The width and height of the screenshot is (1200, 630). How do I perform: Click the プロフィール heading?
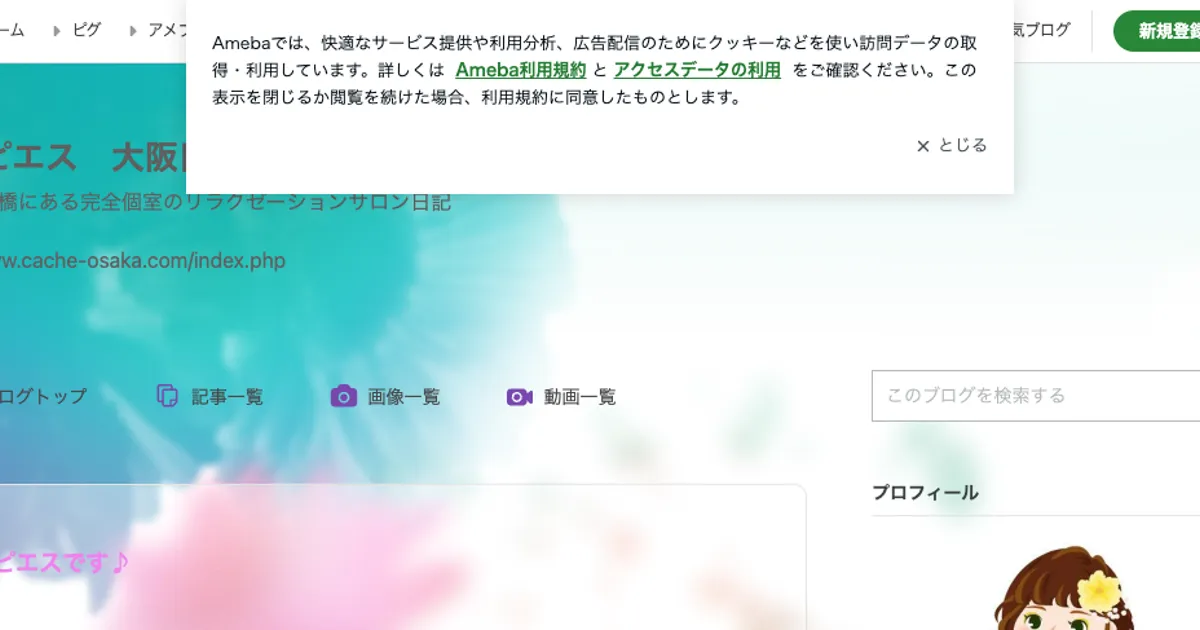coord(925,492)
